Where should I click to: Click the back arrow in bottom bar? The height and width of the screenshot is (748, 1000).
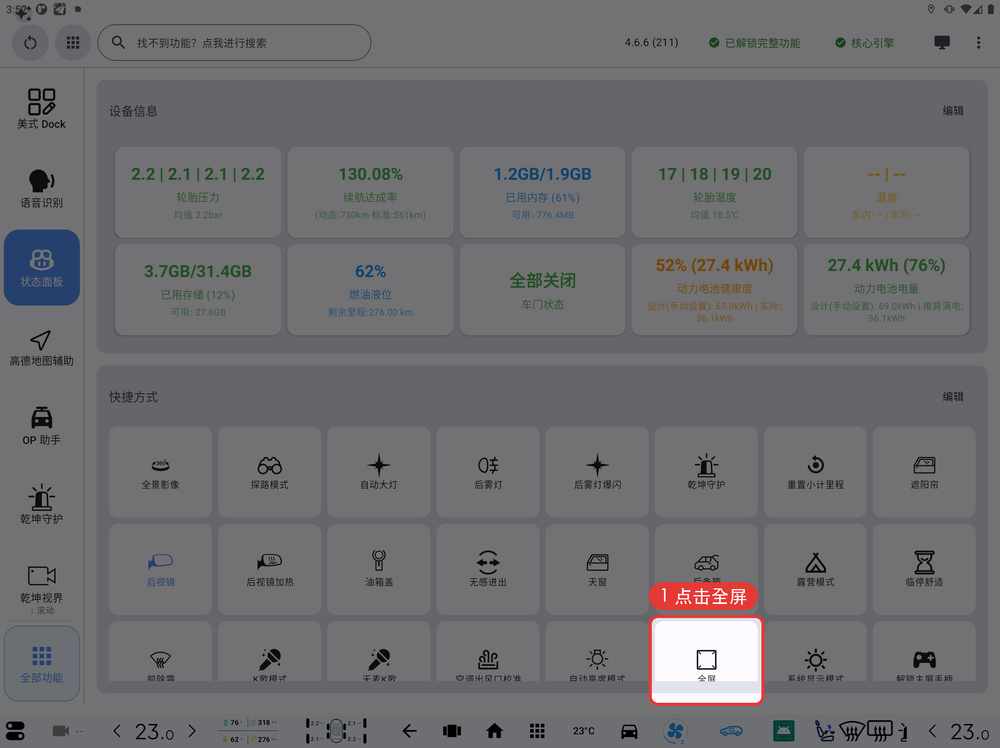[409, 731]
